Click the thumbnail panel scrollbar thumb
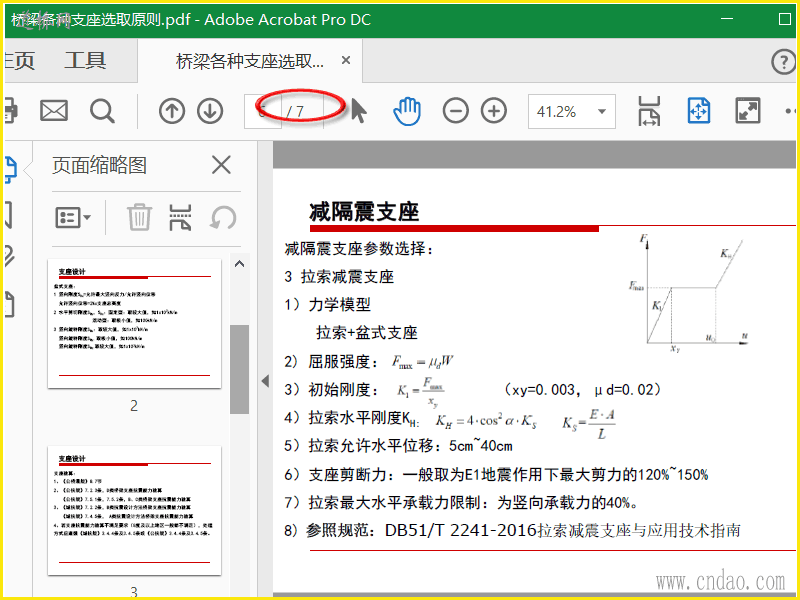Screen dimensions: 800x600 click(x=239, y=369)
